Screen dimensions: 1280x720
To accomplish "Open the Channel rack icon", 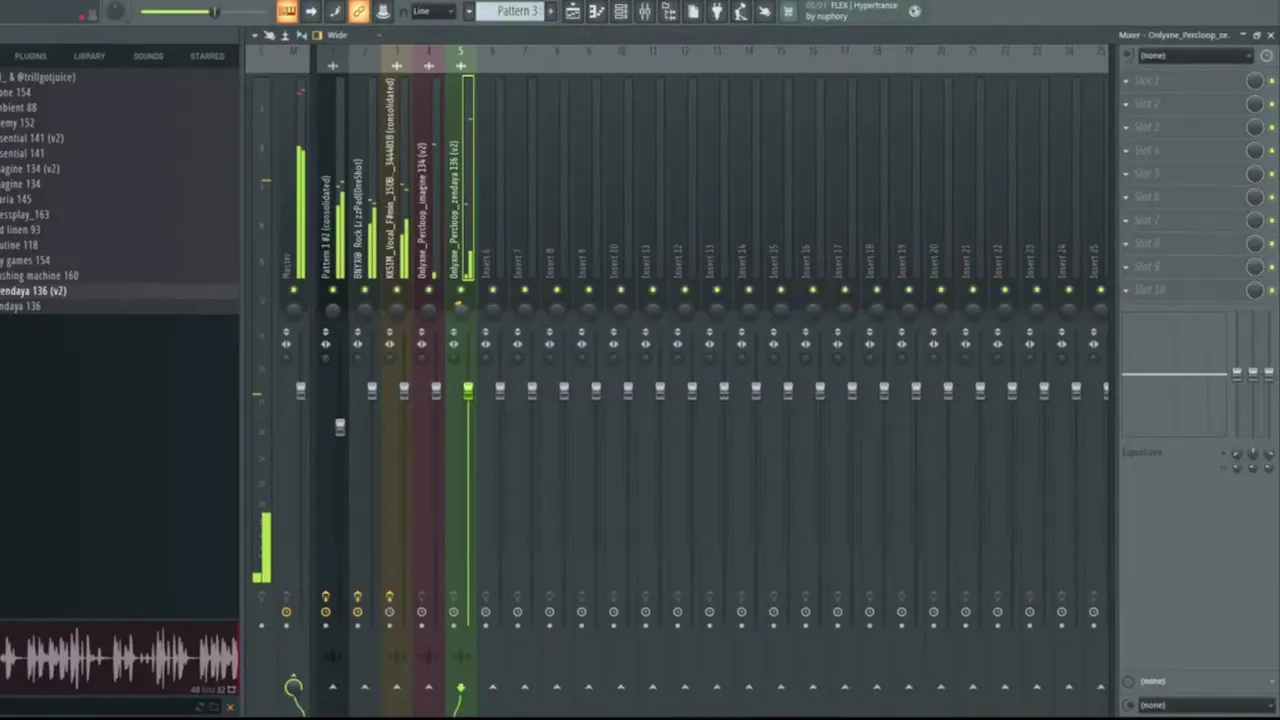I will point(621,11).
